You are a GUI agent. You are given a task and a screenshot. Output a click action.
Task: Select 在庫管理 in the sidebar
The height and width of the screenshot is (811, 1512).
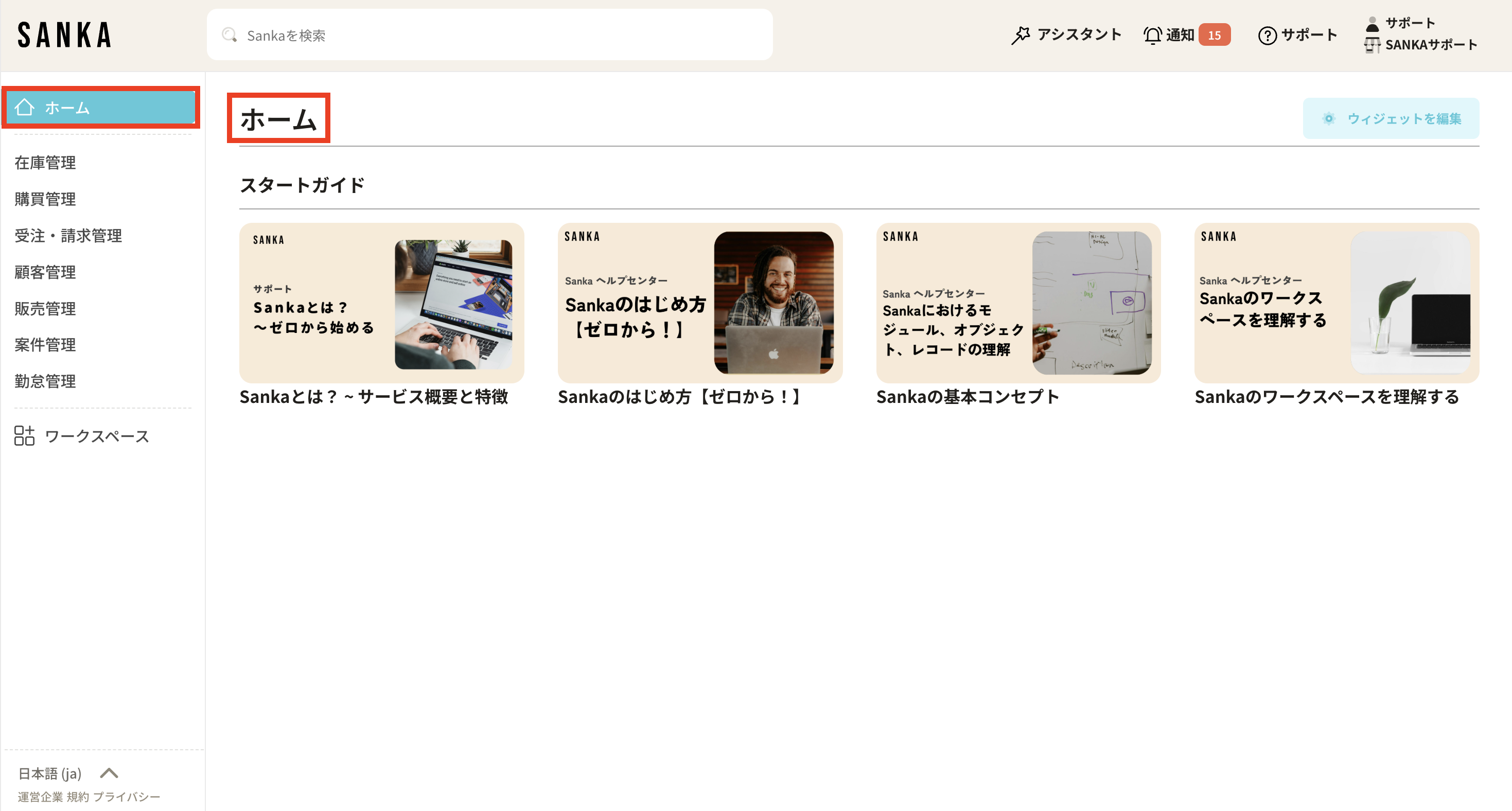[45, 163]
